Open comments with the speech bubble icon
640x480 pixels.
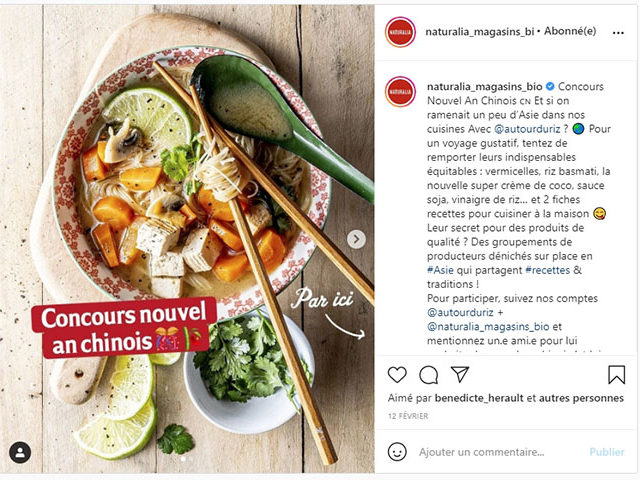click(429, 375)
